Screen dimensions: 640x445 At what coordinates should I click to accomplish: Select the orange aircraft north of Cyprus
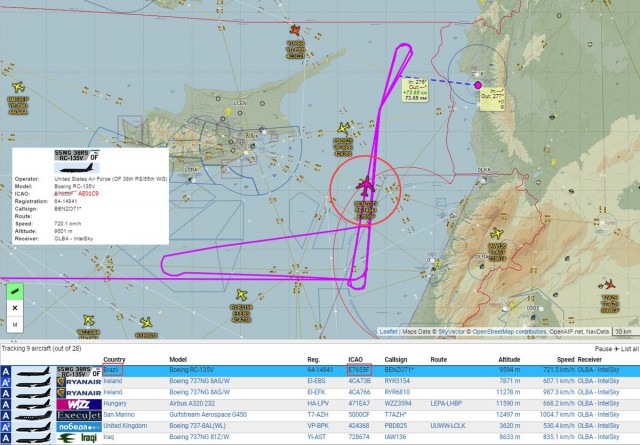[x=295, y=30]
